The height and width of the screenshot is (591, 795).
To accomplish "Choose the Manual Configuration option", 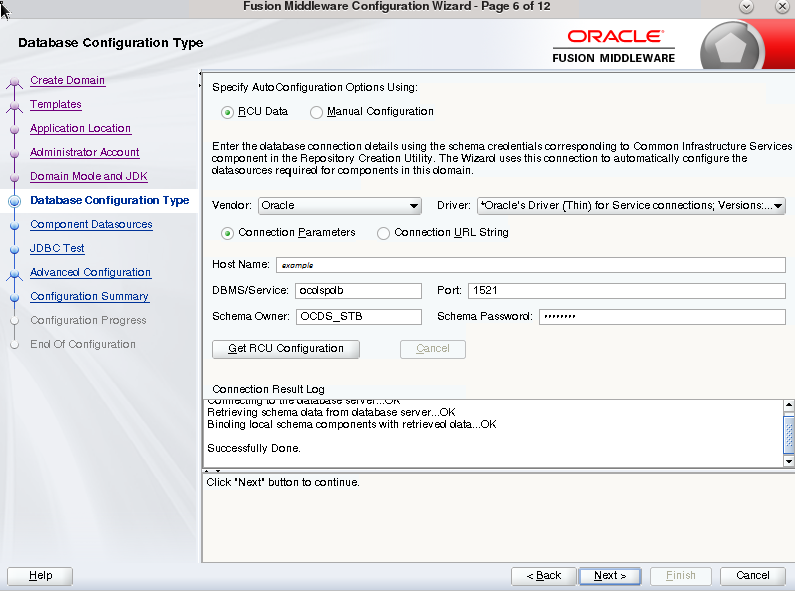I will [x=316, y=112].
